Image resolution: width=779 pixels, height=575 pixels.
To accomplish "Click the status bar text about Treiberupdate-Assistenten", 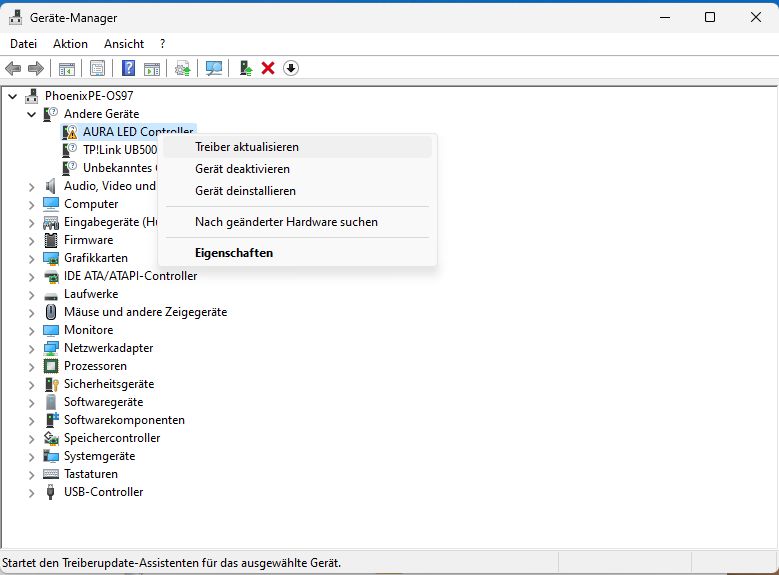I will [x=171, y=563].
